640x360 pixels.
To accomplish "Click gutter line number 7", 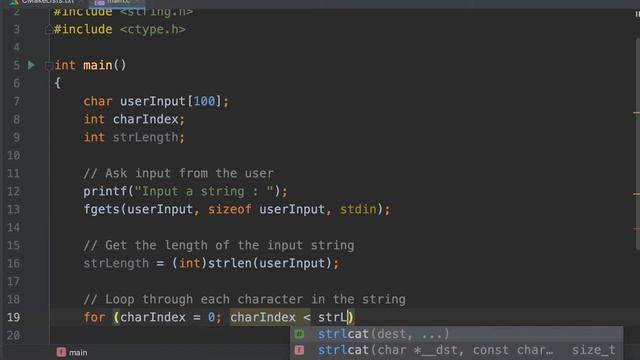I will click(16, 101).
